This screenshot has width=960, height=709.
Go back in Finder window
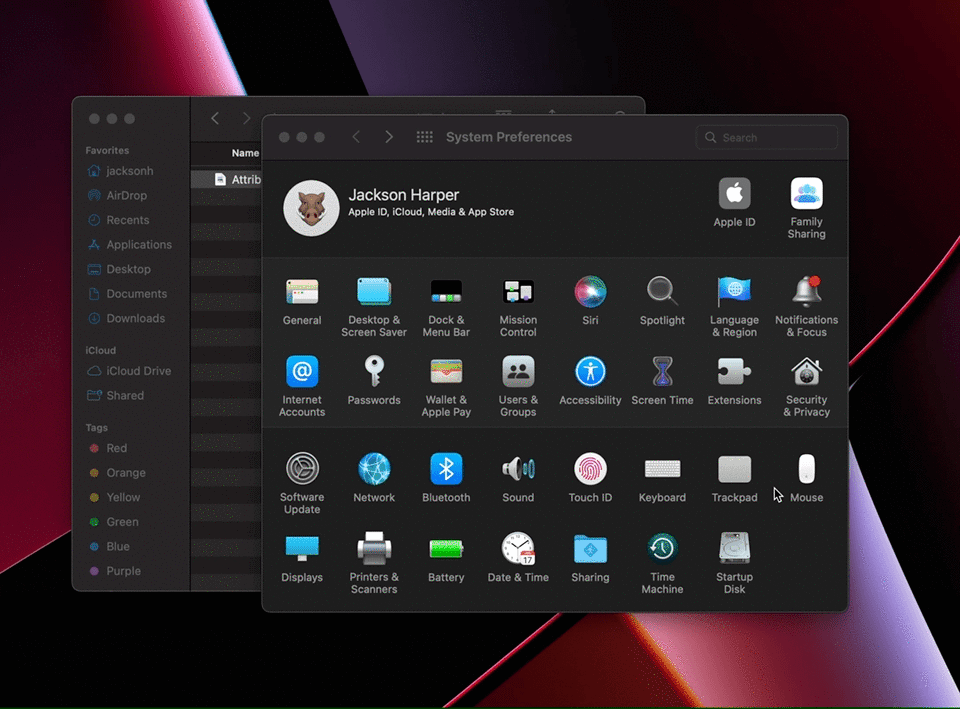click(215, 118)
